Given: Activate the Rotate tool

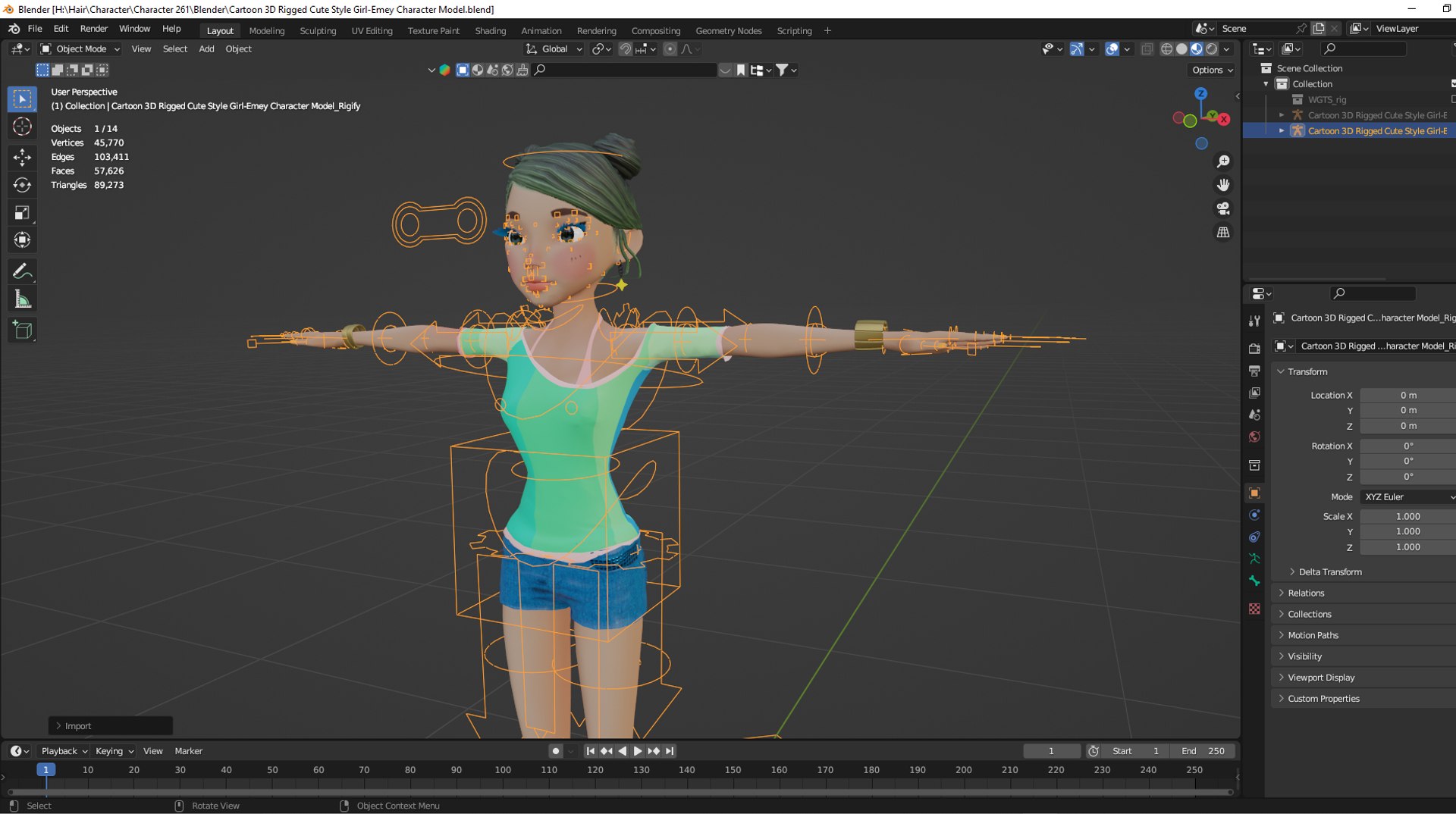Looking at the screenshot, I should [22, 185].
